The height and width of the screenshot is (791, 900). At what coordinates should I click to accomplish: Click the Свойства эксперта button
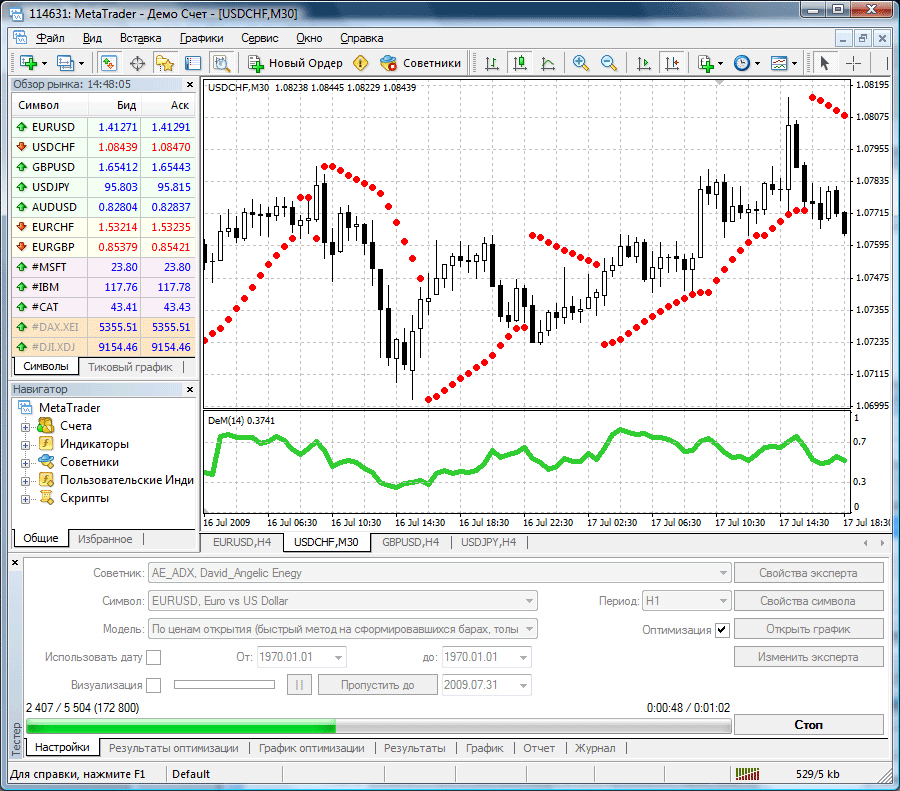[808, 573]
